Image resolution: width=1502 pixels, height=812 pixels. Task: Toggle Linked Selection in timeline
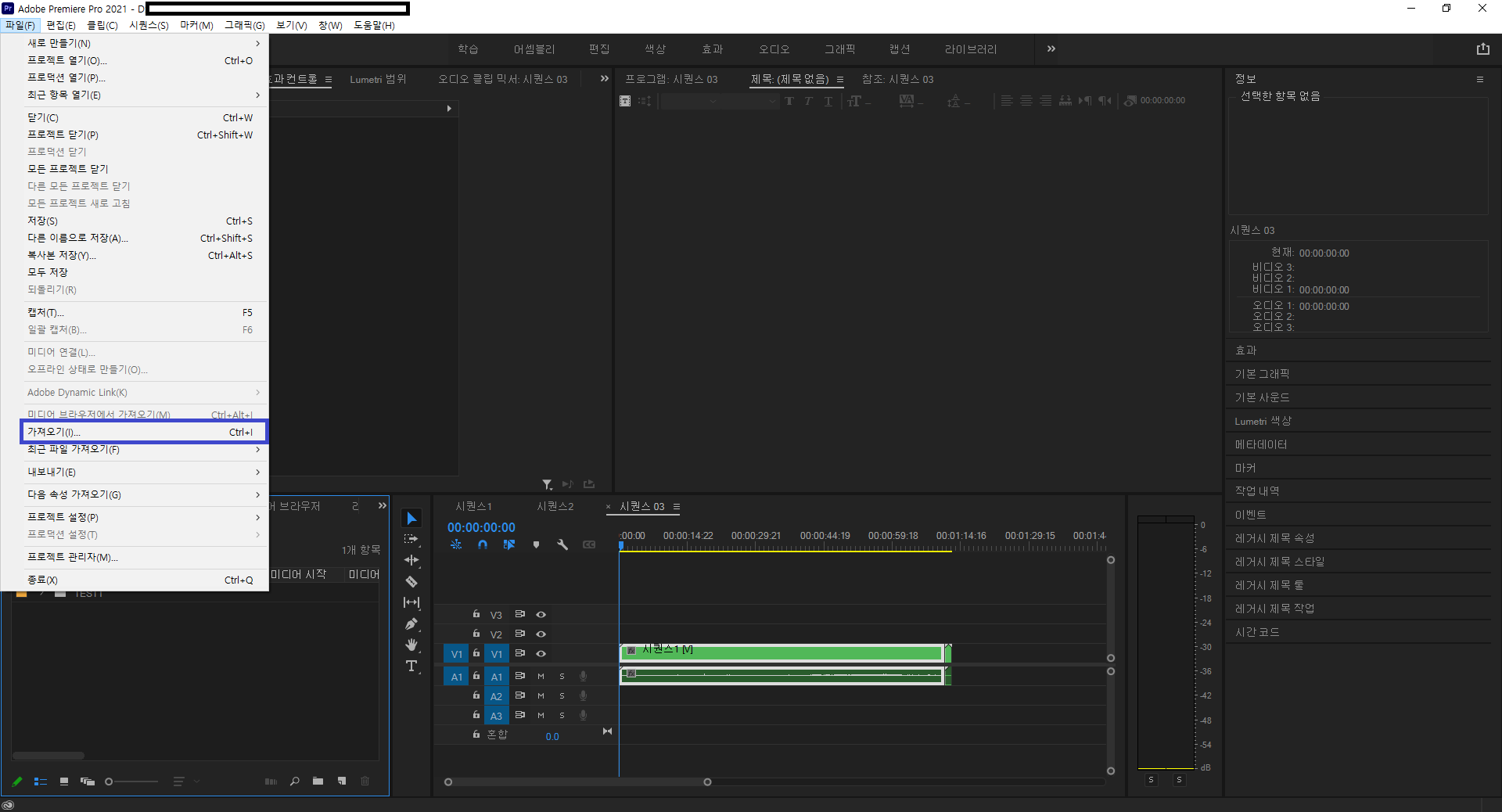click(x=509, y=544)
